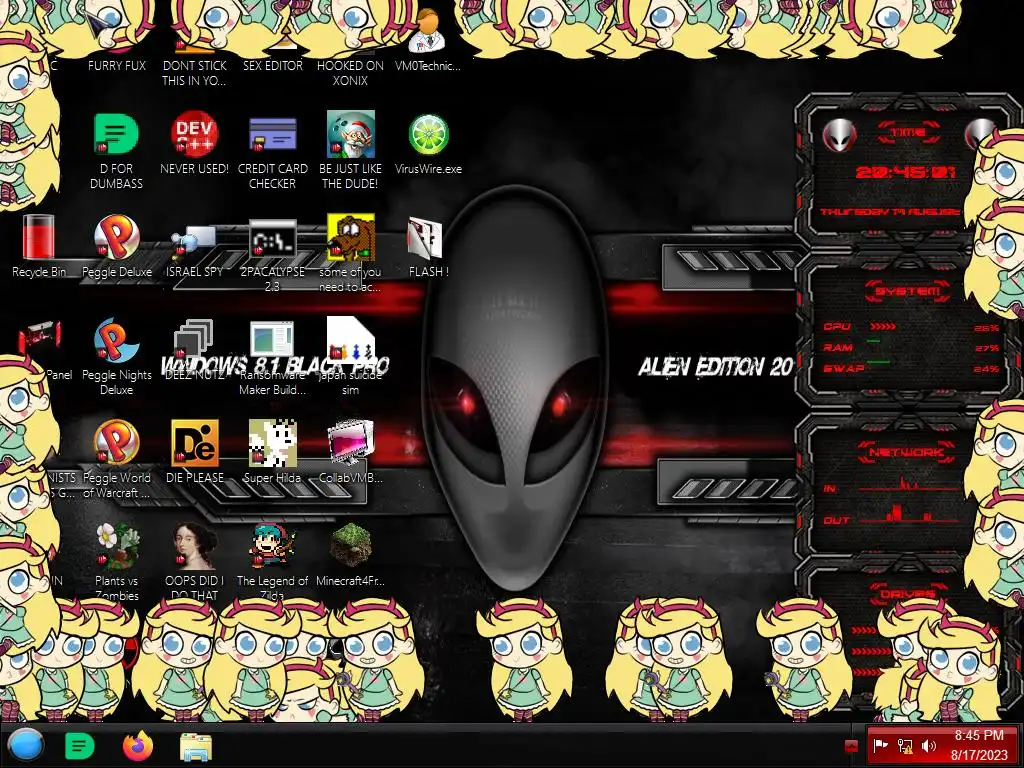Select the HOOKED ON XONIX label

350,73
